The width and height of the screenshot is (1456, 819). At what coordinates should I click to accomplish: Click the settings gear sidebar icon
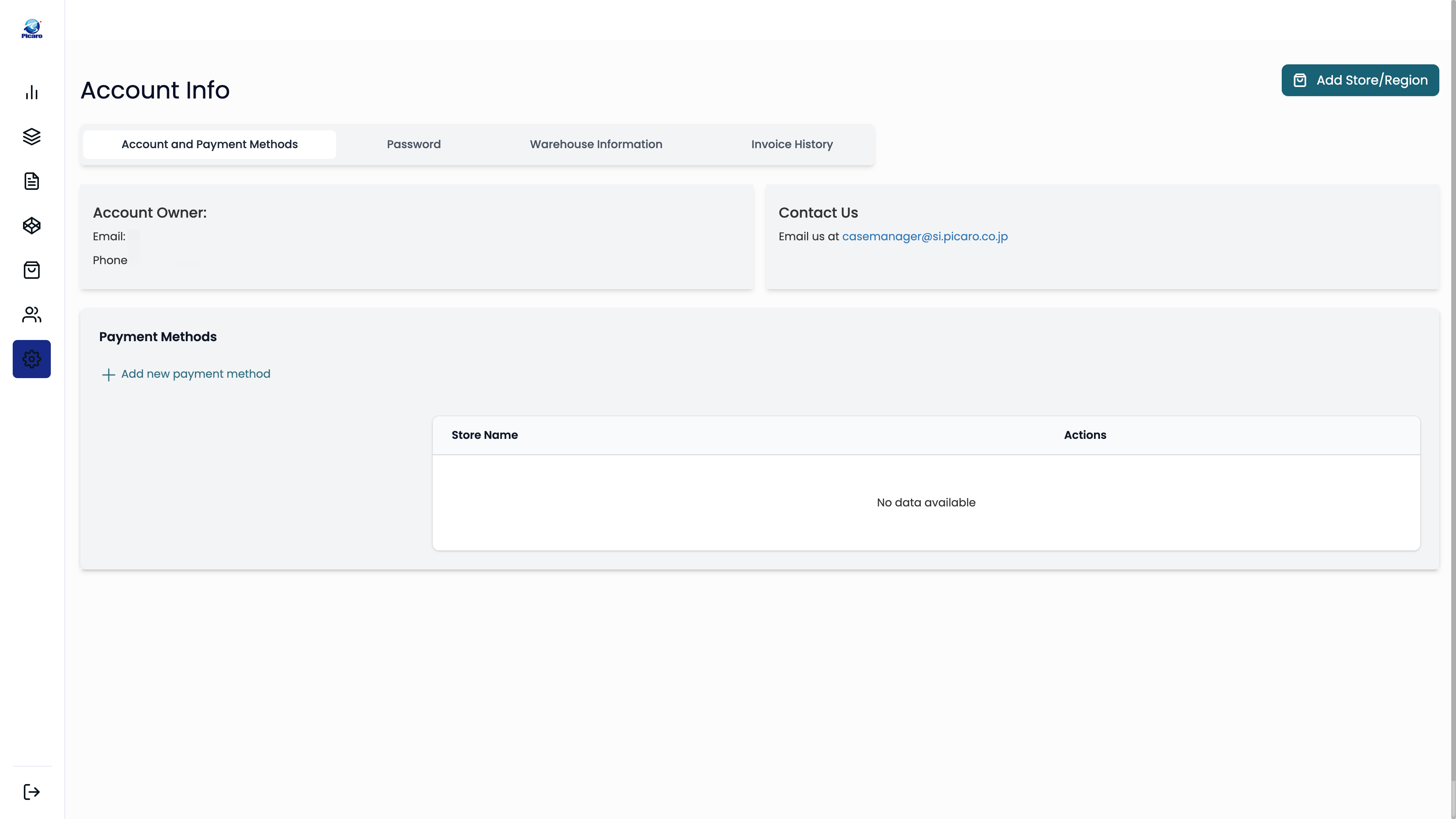pos(32,359)
